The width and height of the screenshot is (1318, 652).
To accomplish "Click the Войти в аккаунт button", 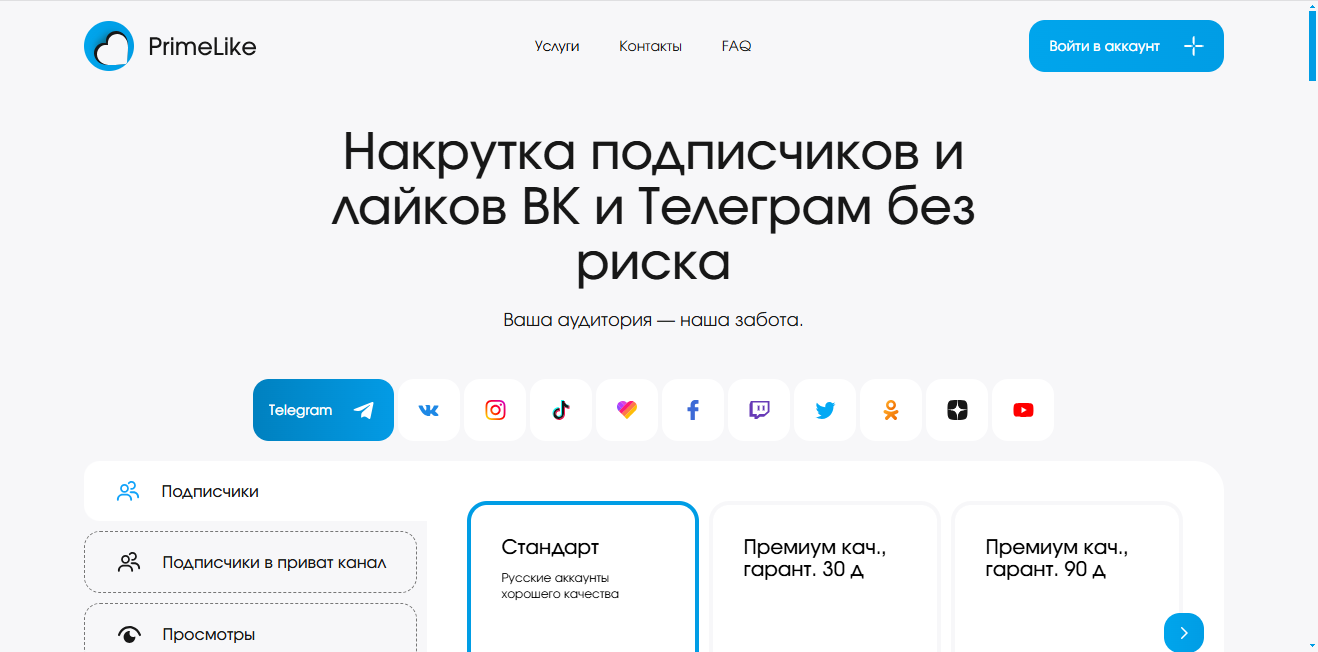I will point(1126,46).
